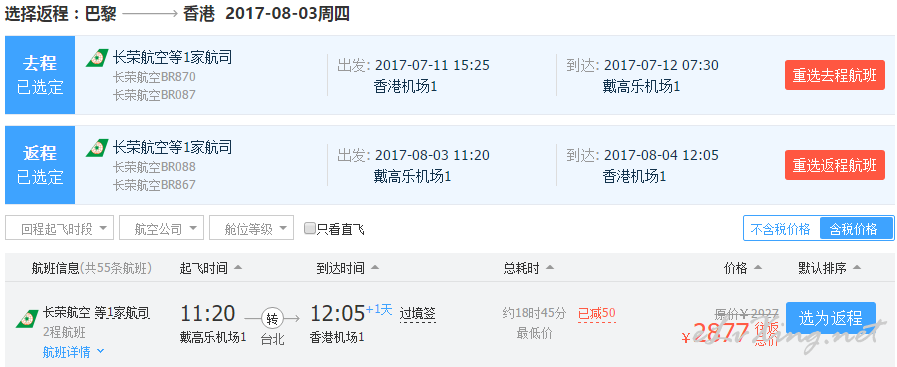Click 选为返程 button
The image size is (897, 367).
831,318
